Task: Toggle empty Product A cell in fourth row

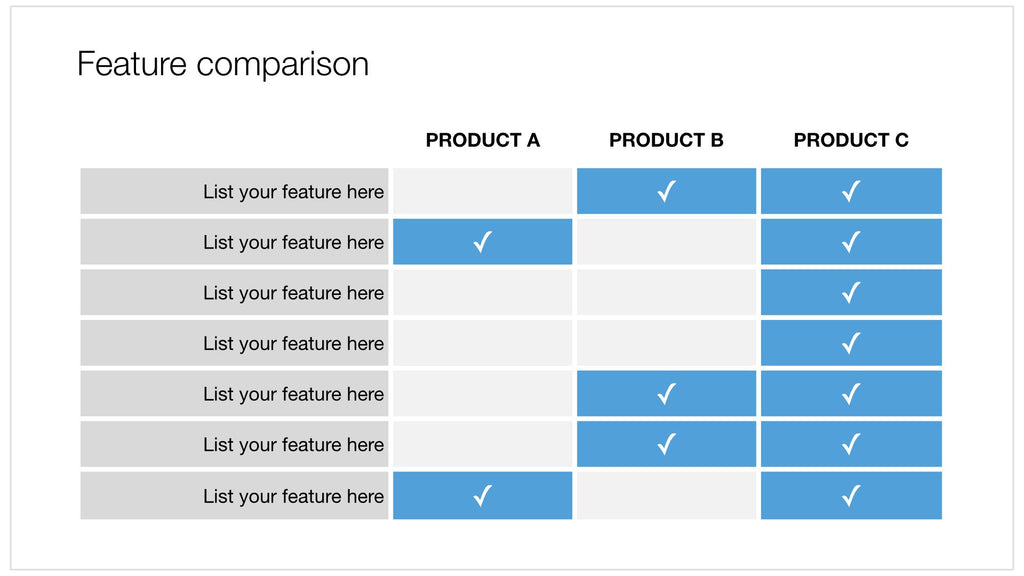Action: coord(482,343)
